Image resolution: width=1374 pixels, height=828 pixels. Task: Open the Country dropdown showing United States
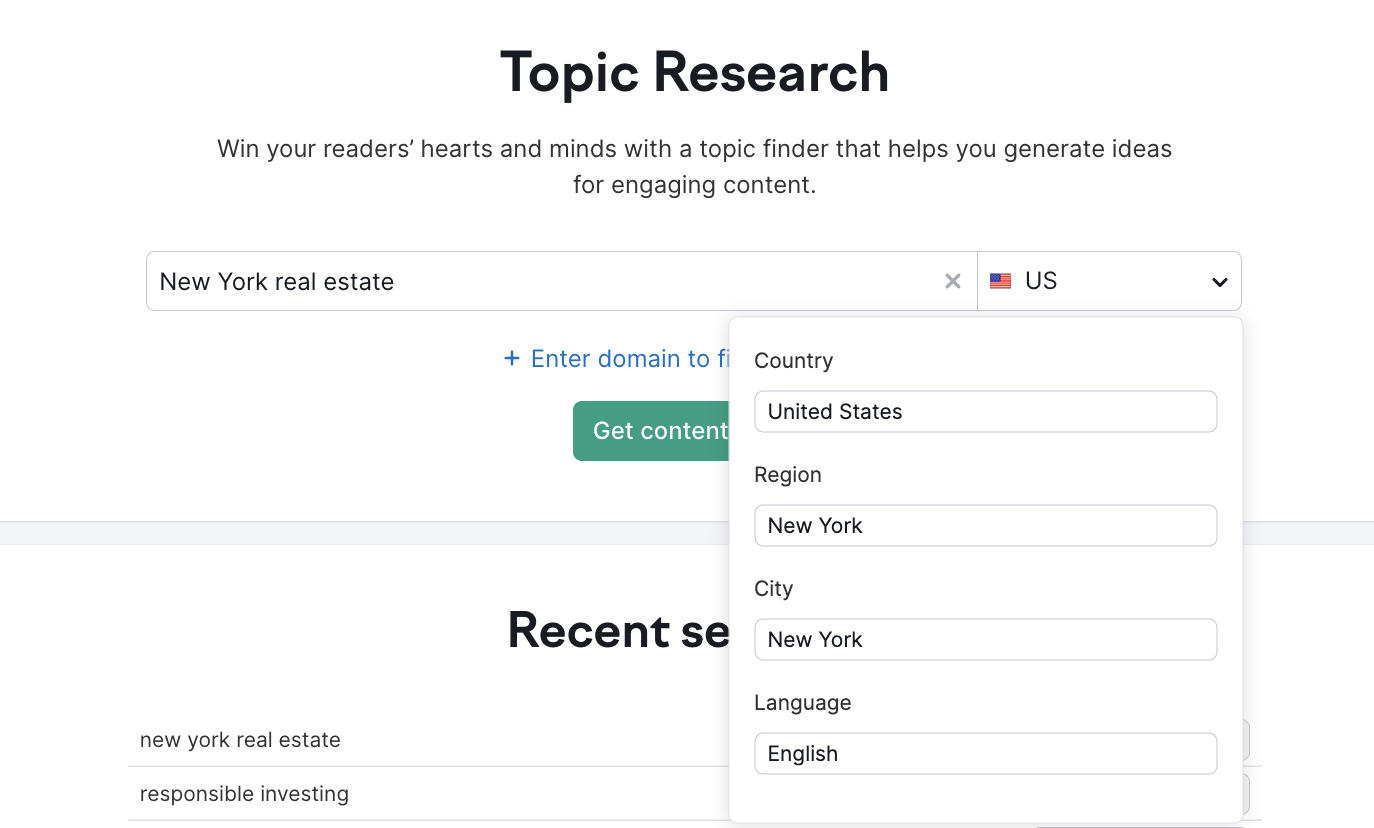click(985, 411)
